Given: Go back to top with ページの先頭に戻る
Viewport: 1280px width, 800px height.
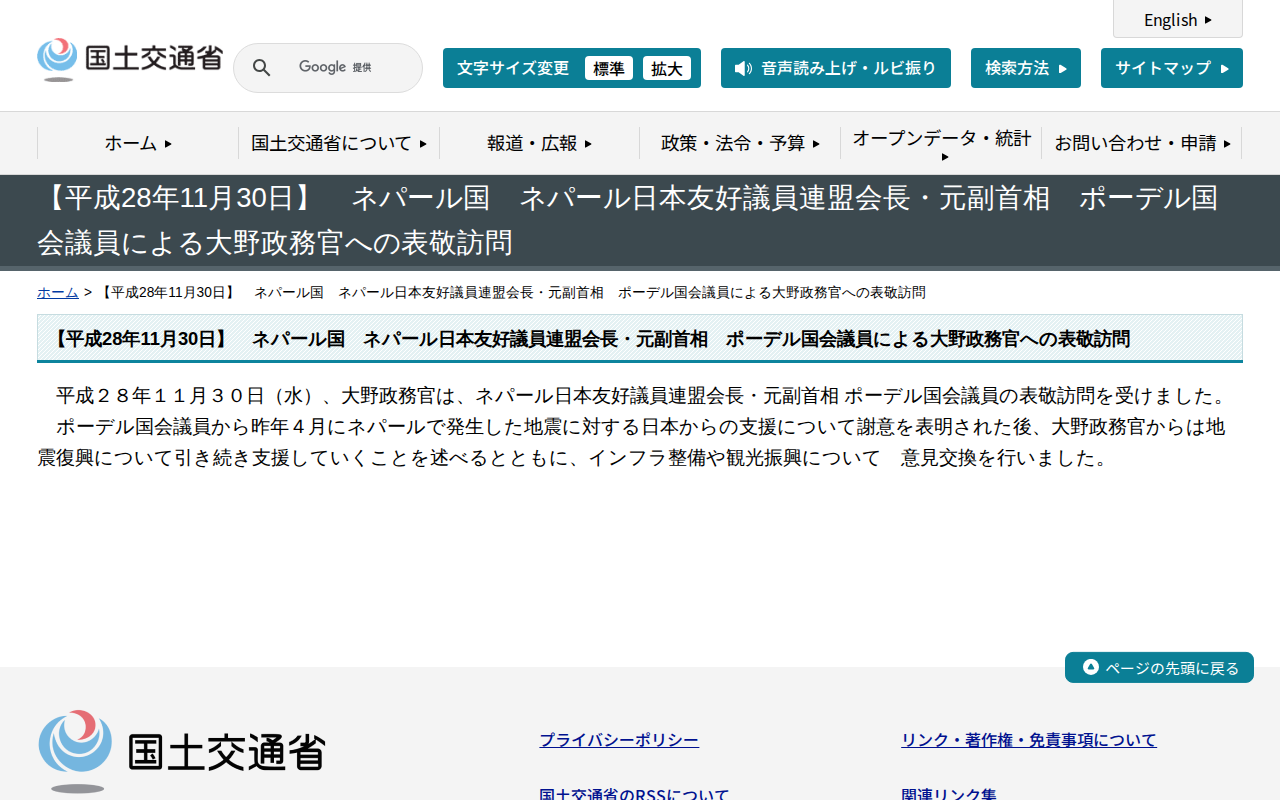Looking at the screenshot, I should (x=1159, y=667).
